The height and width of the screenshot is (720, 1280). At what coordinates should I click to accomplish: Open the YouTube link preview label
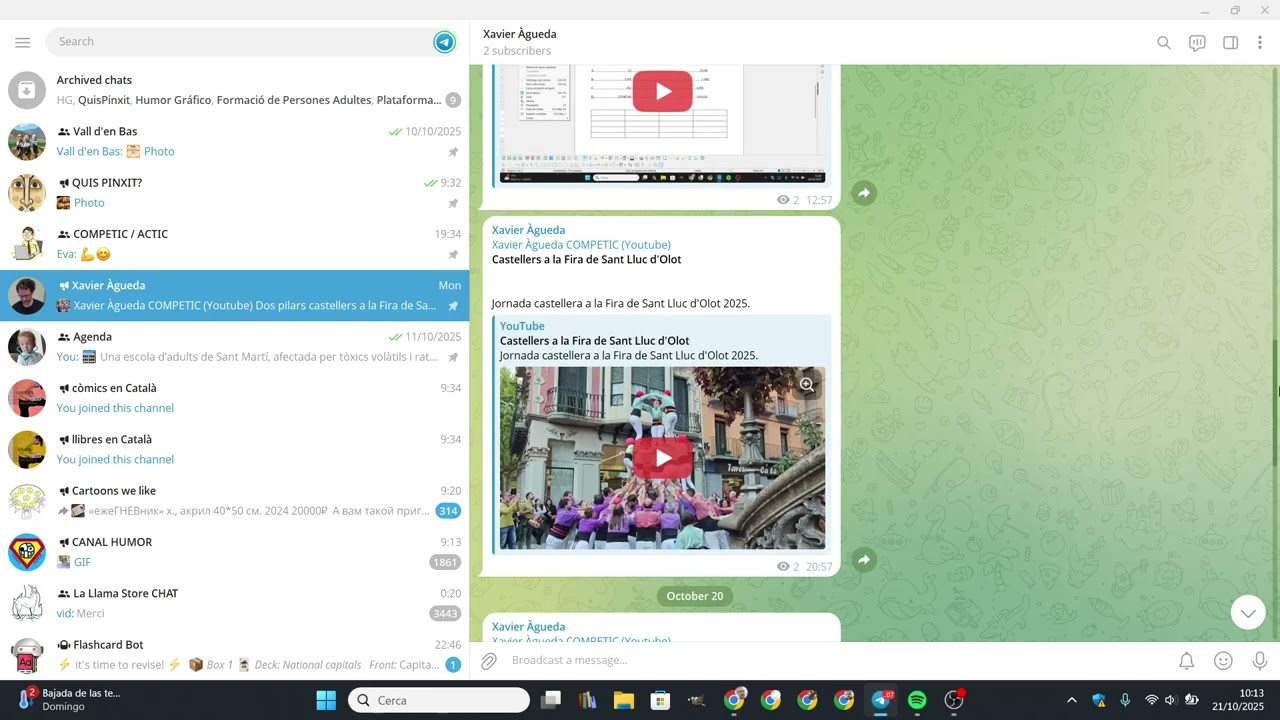[x=522, y=326]
